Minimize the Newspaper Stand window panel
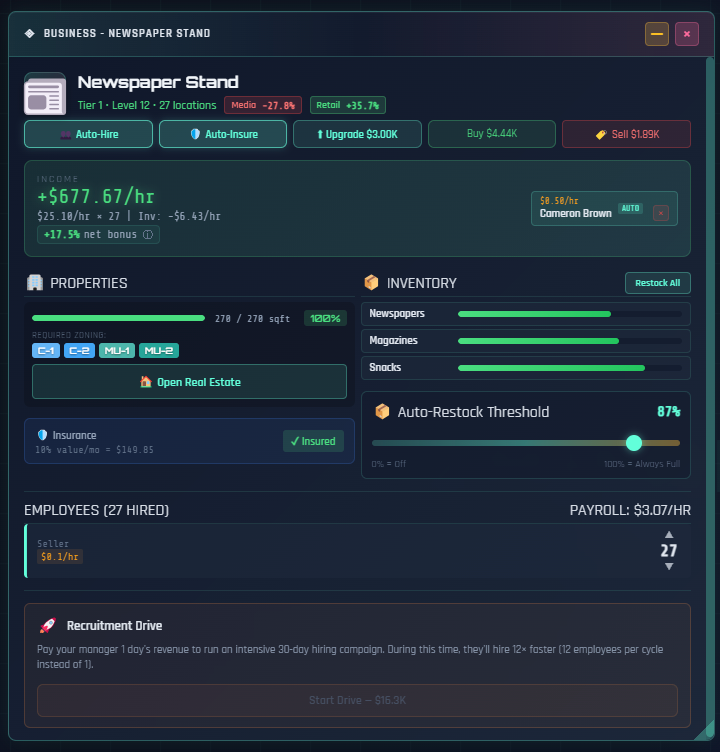This screenshot has width=720, height=752. point(657,34)
